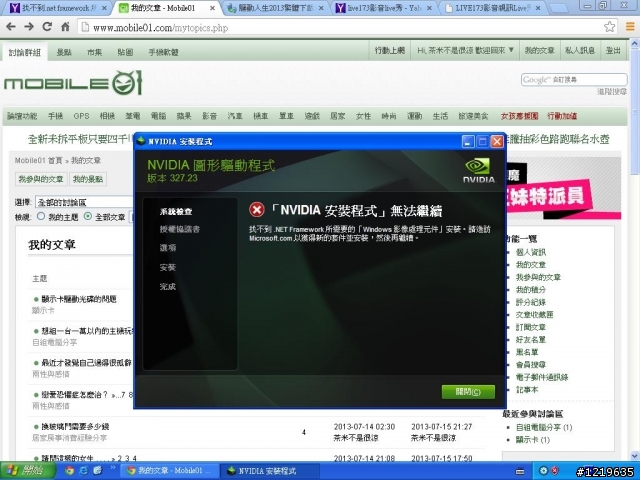Screen dimensions: 640x480
Task: Switch to first tab about .net framework
Action: coord(59,8)
